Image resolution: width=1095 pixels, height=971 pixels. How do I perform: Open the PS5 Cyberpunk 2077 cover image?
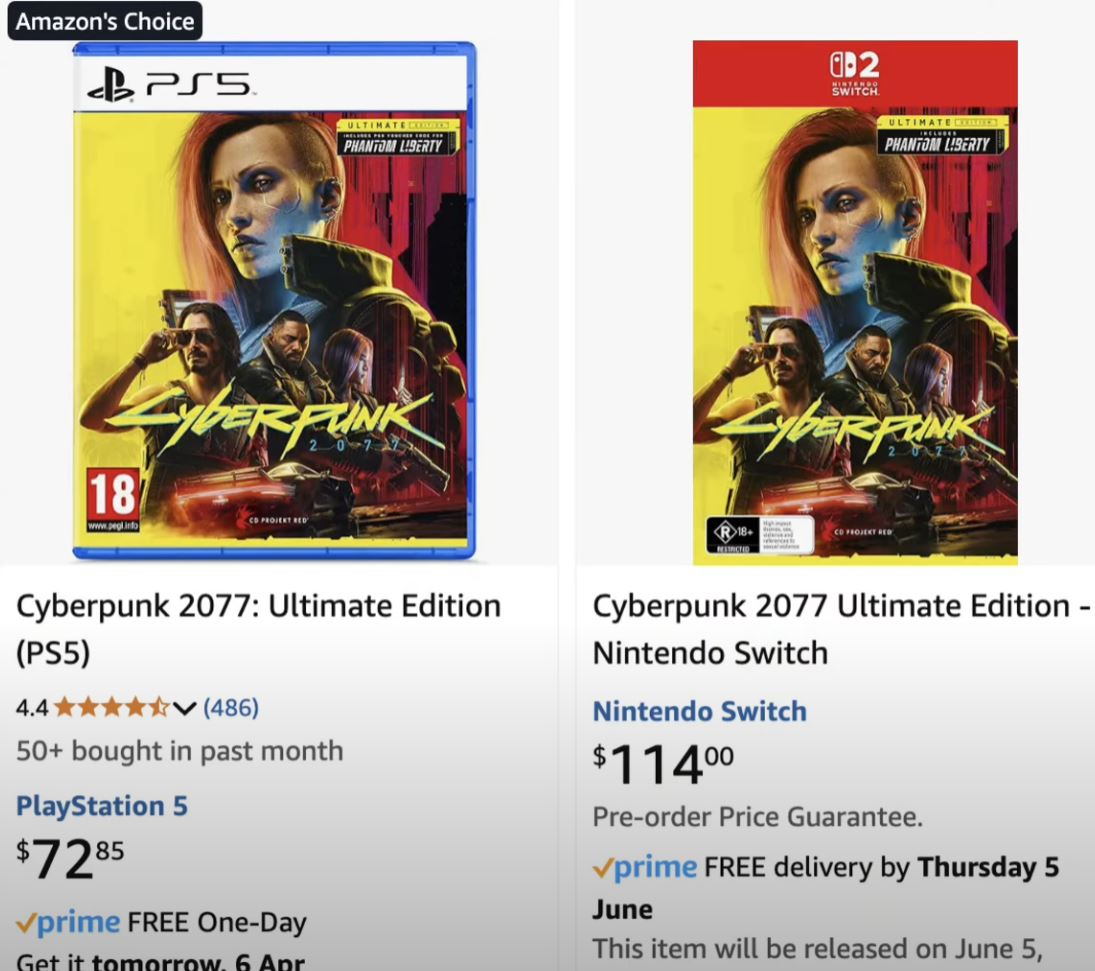274,300
